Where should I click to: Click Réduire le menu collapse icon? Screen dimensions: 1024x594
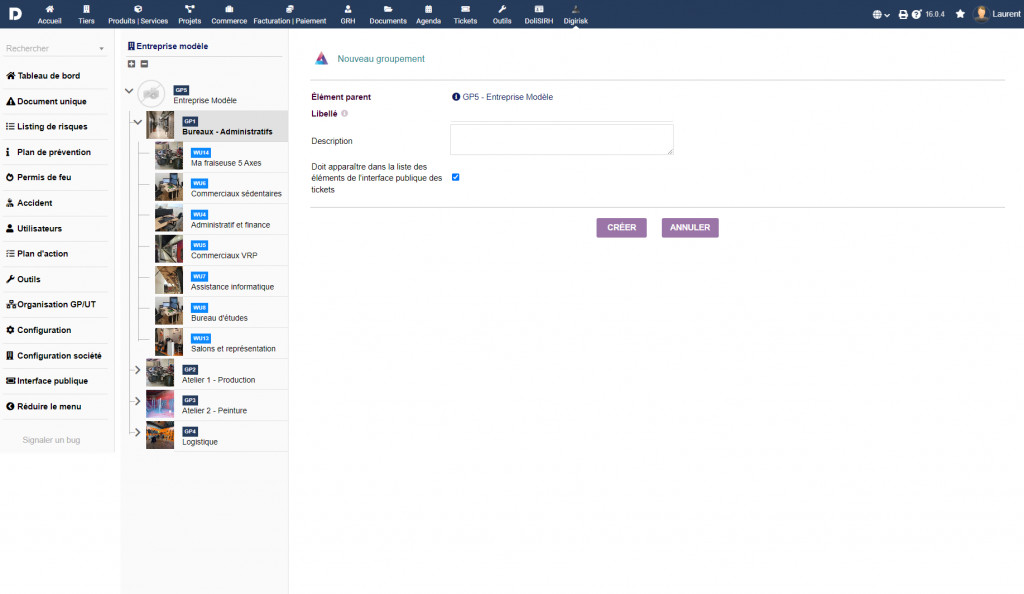10,406
